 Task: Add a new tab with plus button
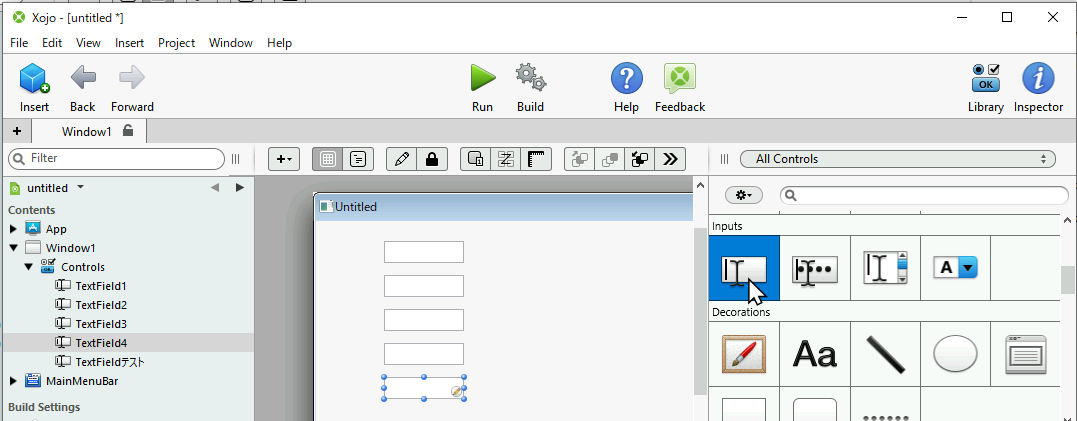[16, 131]
